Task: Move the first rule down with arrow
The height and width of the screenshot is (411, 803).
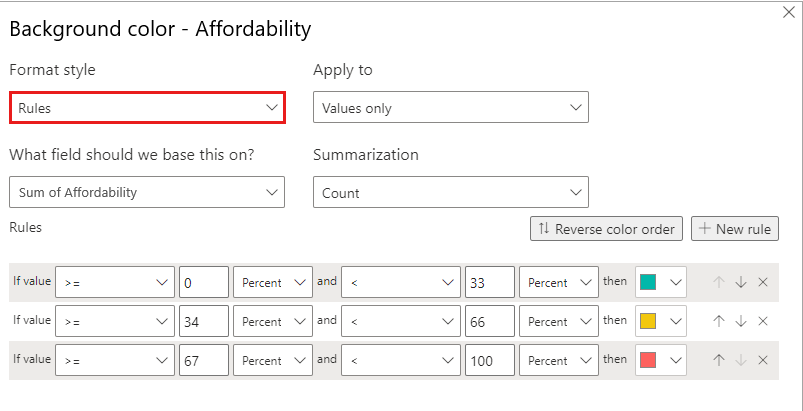Action: click(741, 282)
